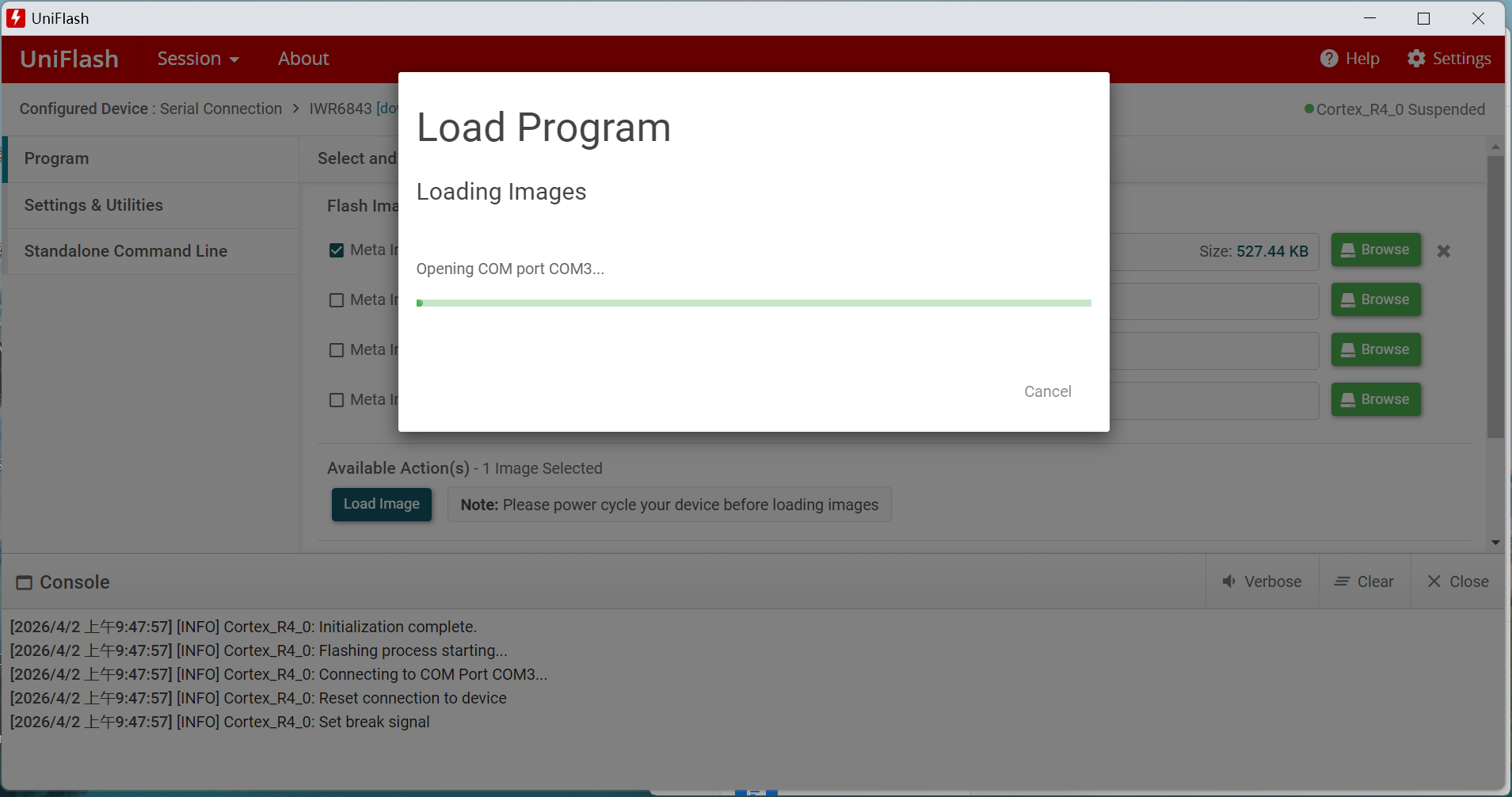Click the 'Opening COM port COM3...' status text
The width and height of the screenshot is (1512, 797).
pyautogui.click(x=510, y=269)
